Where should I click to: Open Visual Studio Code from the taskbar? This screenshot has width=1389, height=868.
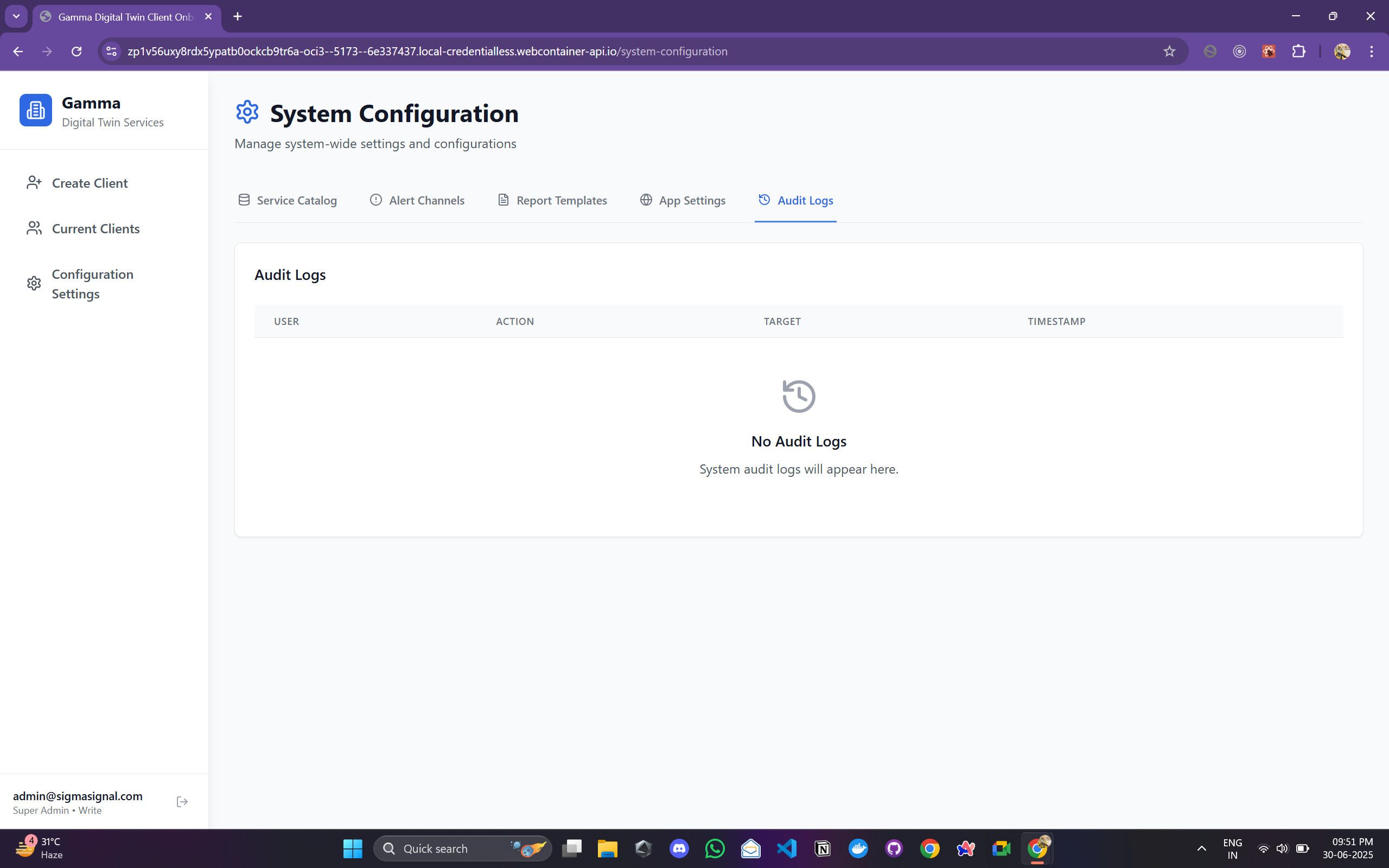(787, 848)
